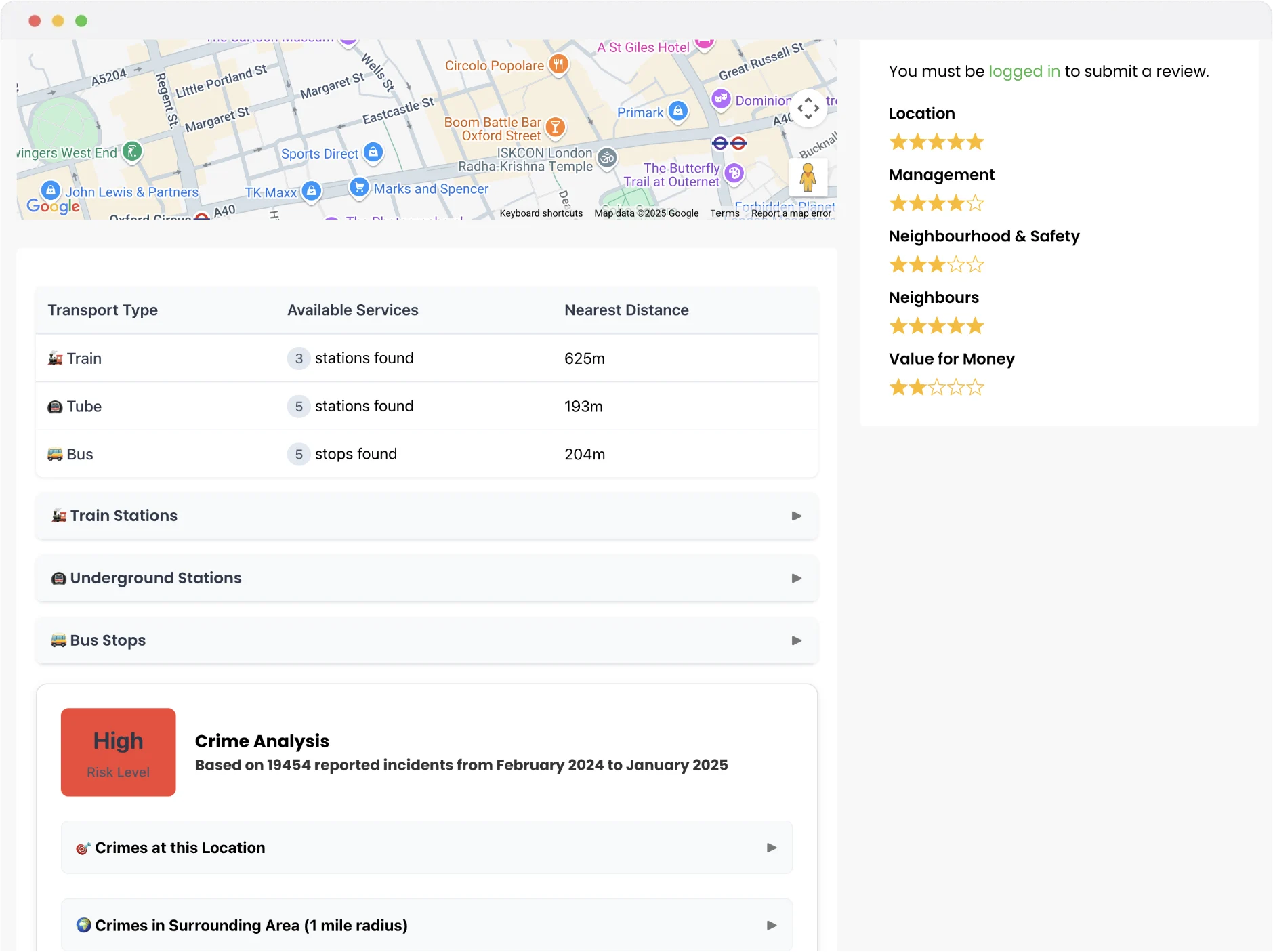The image size is (1273, 952).
Task: Click the red High Risk Level badge
Action: click(x=119, y=752)
